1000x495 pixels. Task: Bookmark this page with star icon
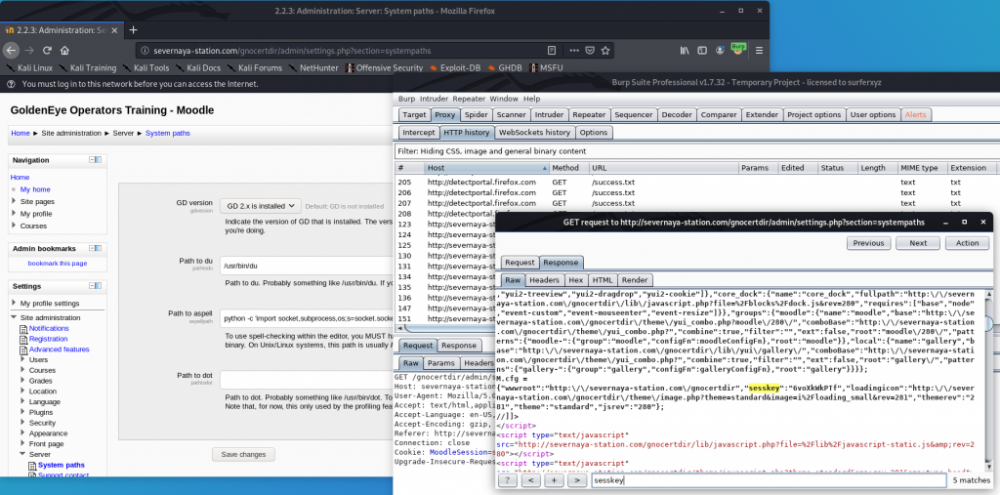click(x=605, y=50)
